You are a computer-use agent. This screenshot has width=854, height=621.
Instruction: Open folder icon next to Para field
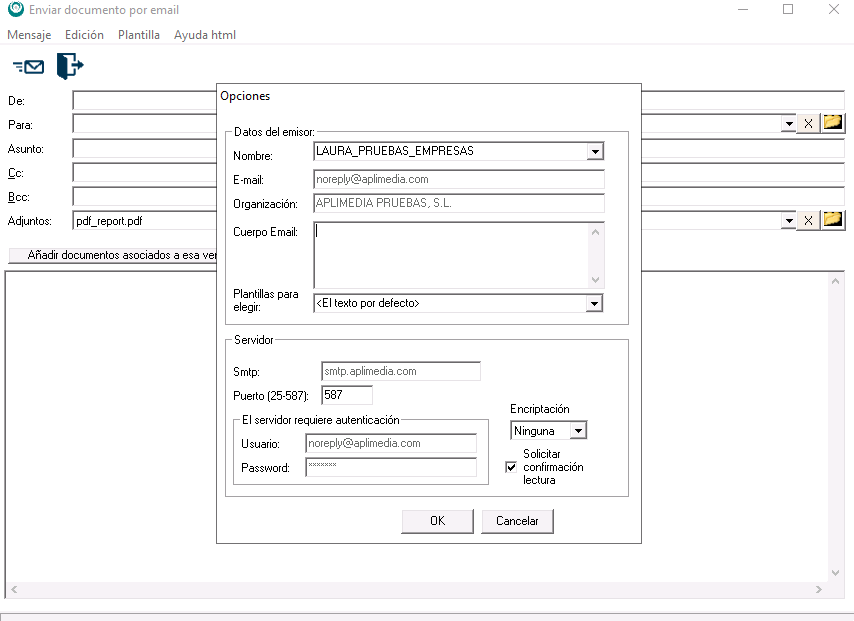click(832, 123)
